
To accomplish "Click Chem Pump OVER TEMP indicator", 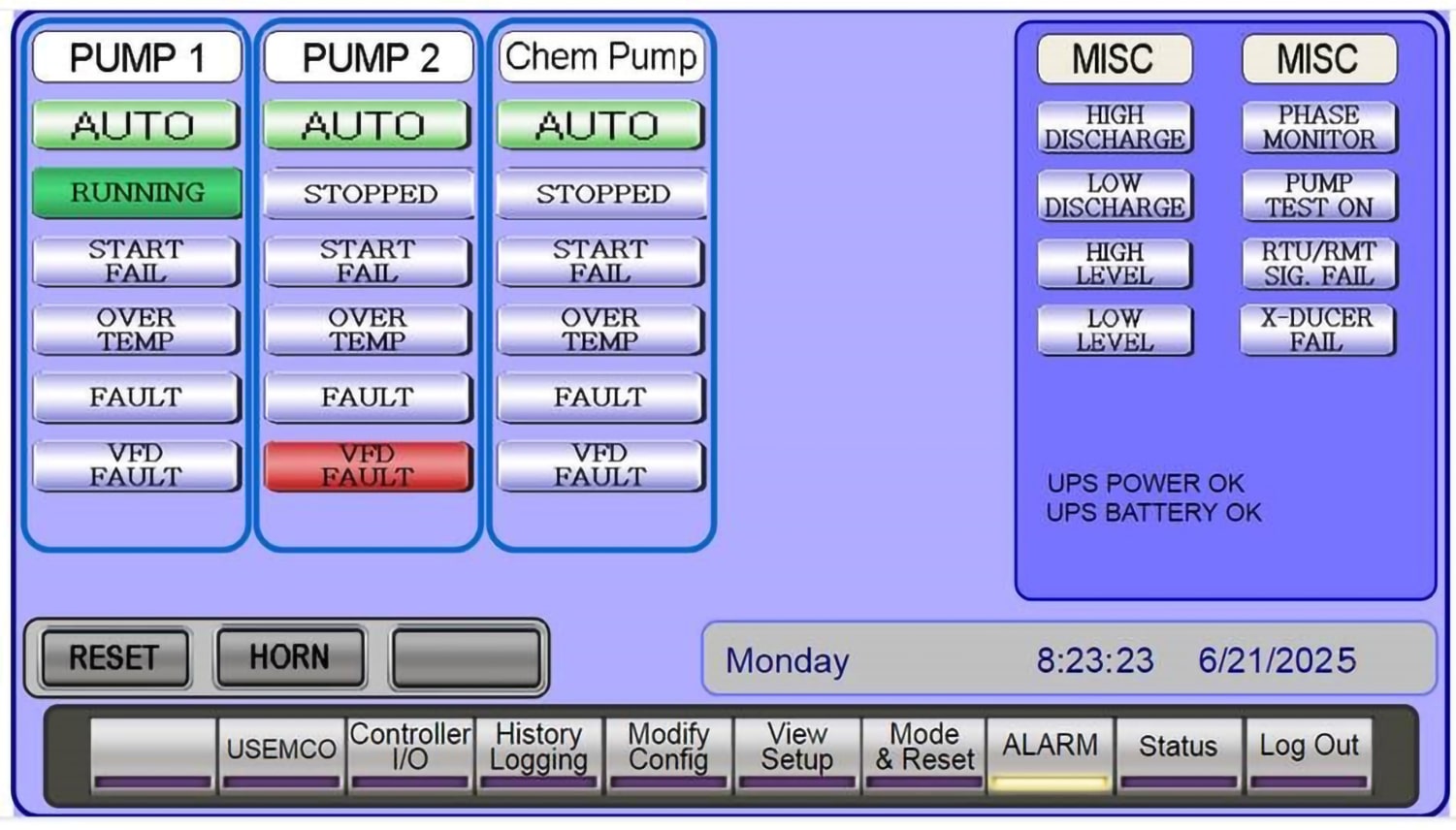I will 600,330.
